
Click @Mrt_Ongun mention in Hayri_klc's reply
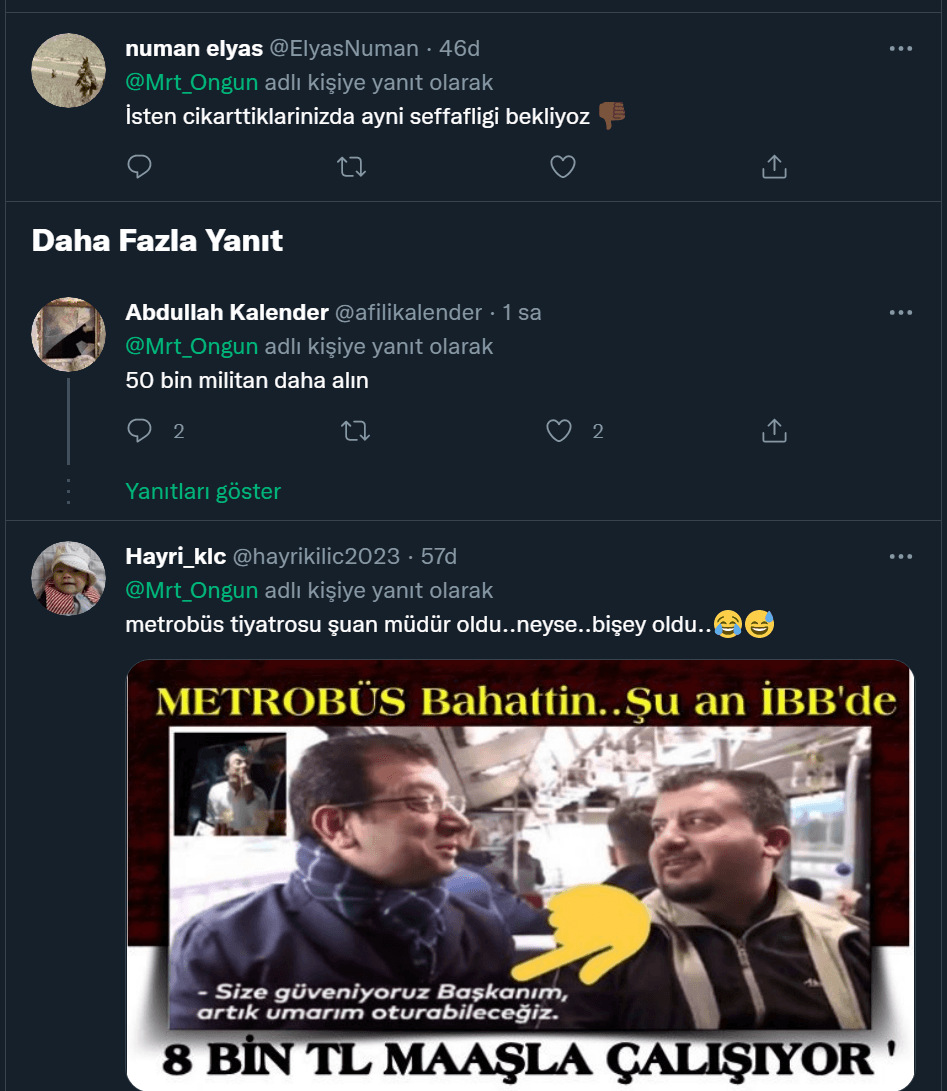[191, 590]
